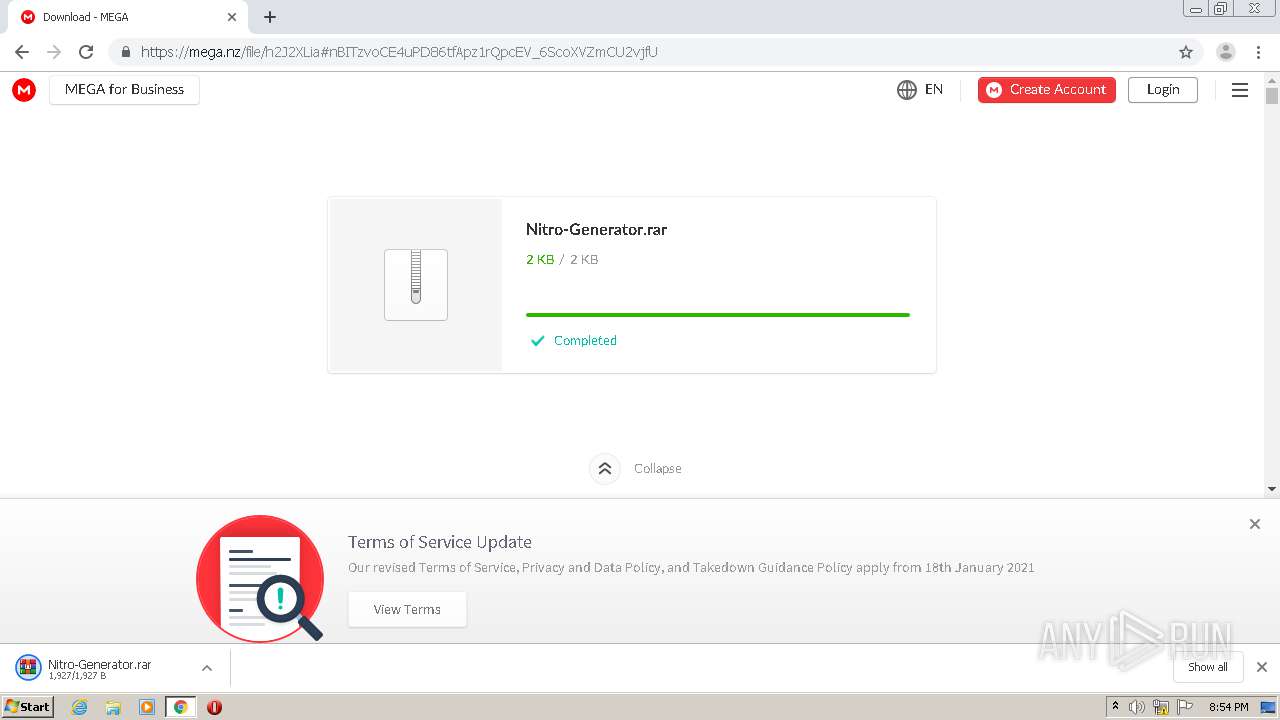Click the Chrome taskbar icon
This screenshot has height=720, width=1280.
click(x=180, y=707)
